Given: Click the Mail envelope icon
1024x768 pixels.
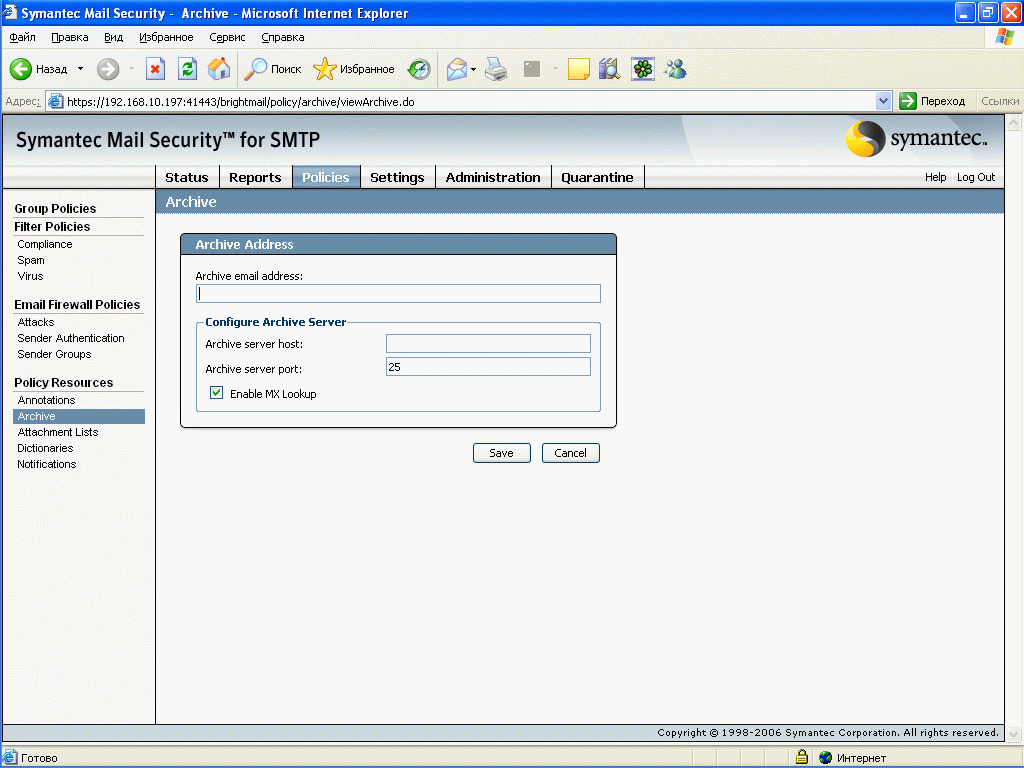Looking at the screenshot, I should tap(457, 69).
